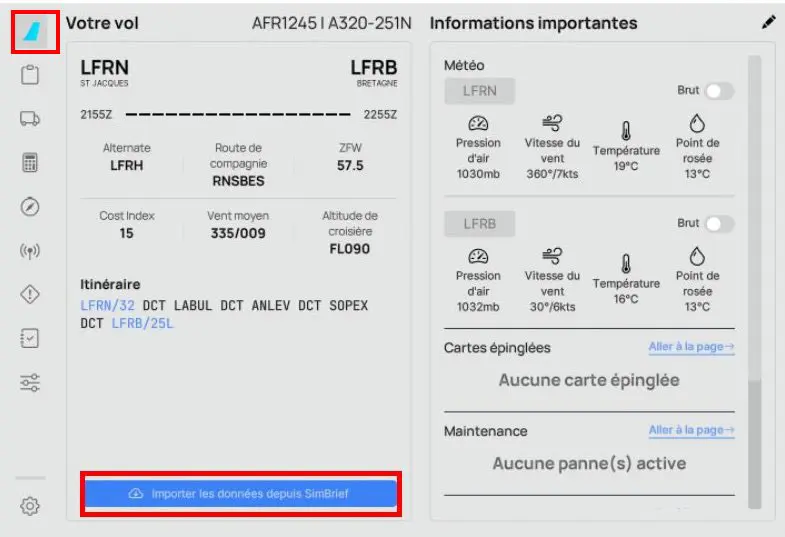Click the LFRN wind 360°/7kts value
The height and width of the screenshot is (537, 785).
click(x=552, y=174)
